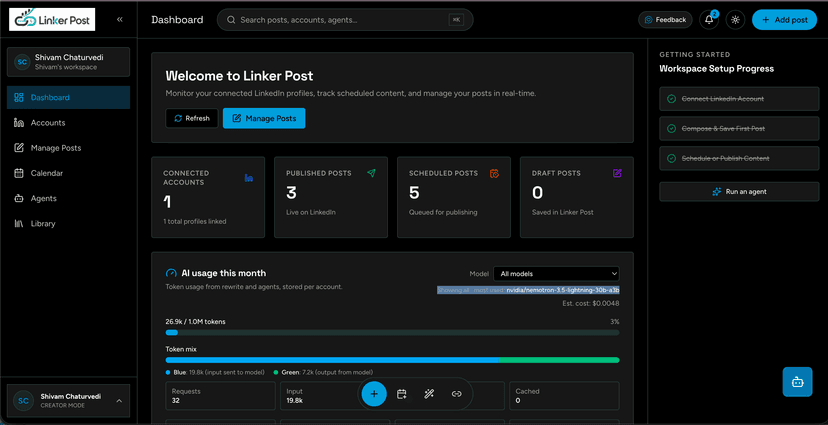Click the sparkle icon on Run an agent
The width and height of the screenshot is (828, 425).
tap(717, 192)
